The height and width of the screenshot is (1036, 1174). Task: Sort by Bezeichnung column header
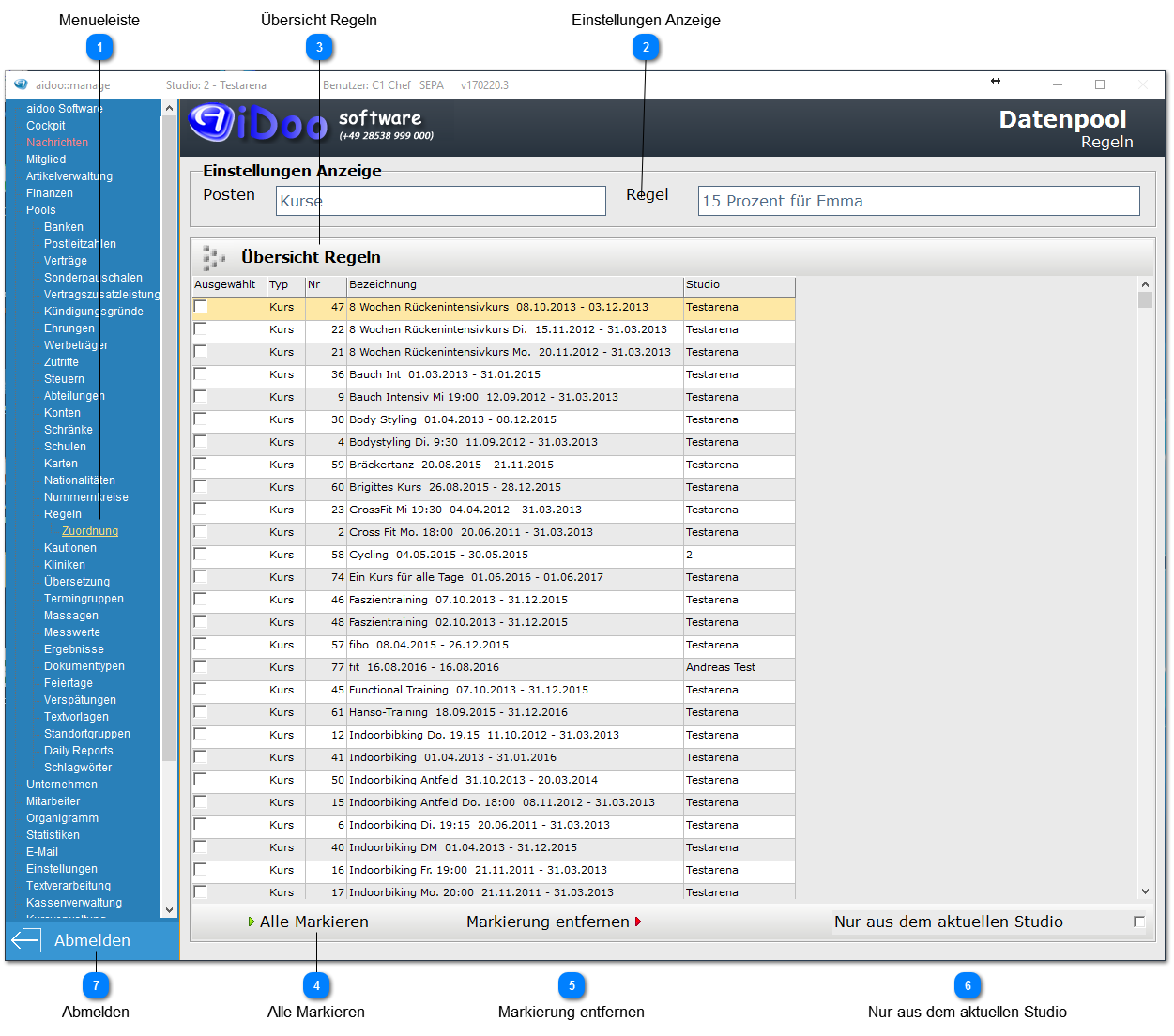click(x=515, y=284)
